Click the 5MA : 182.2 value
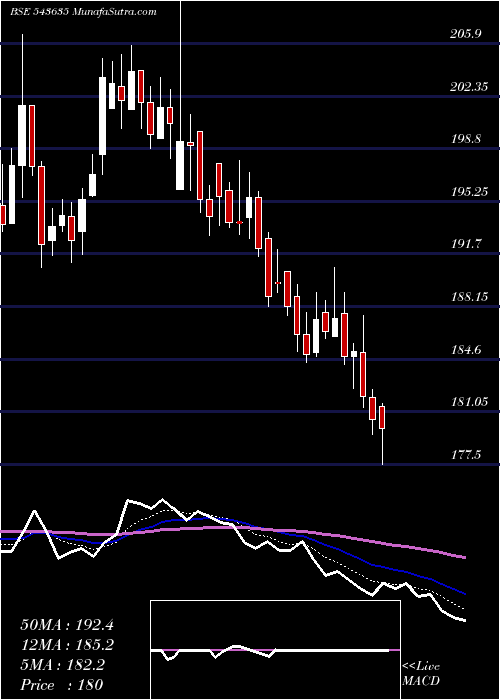 click(x=62, y=665)
